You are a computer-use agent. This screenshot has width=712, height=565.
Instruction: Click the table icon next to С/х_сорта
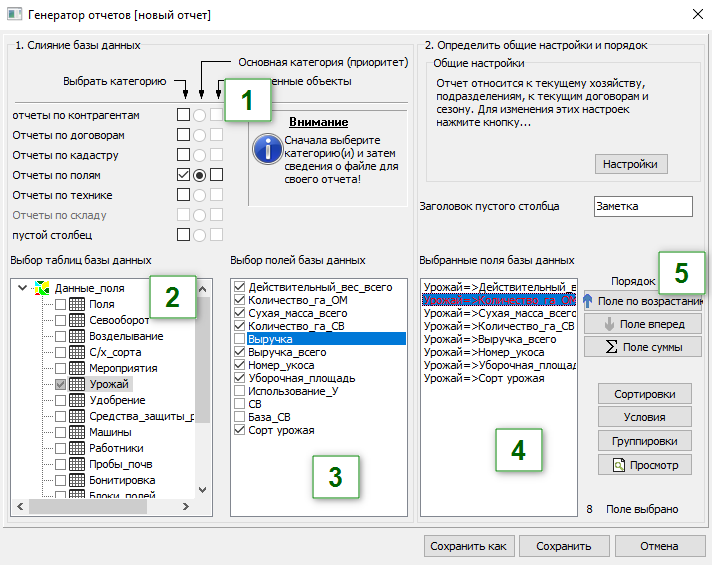click(x=77, y=352)
